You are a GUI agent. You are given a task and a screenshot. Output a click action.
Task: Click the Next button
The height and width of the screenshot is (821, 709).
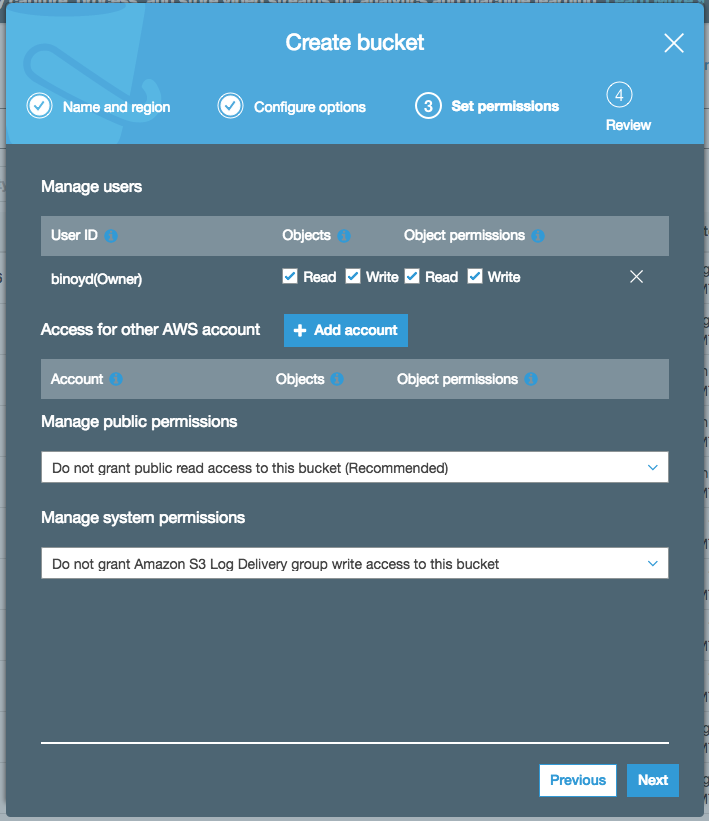[x=652, y=780]
